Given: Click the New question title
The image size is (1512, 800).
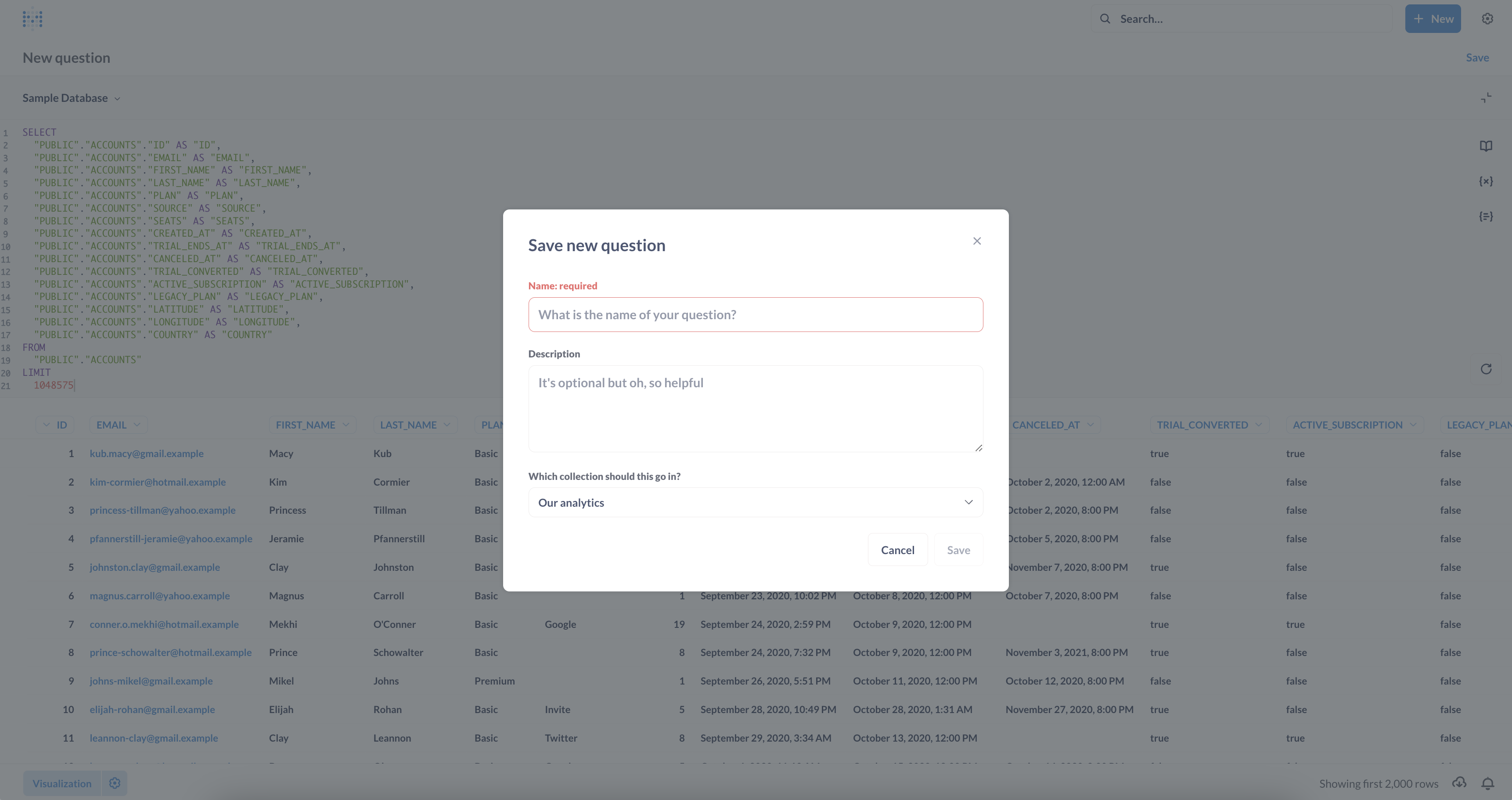Looking at the screenshot, I should point(66,58).
